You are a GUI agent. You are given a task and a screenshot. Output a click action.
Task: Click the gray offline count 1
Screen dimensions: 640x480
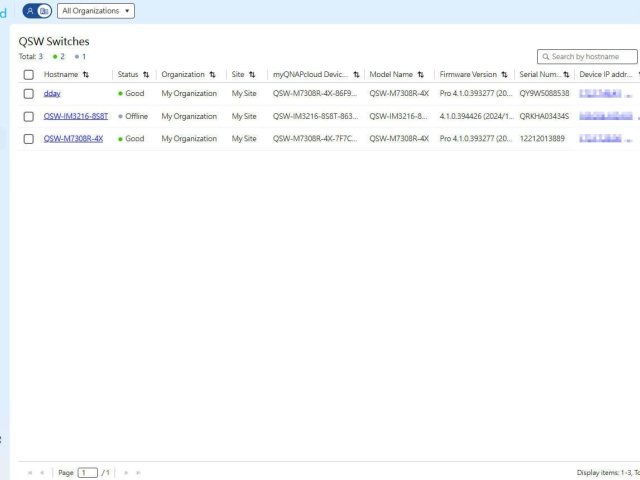(80, 56)
